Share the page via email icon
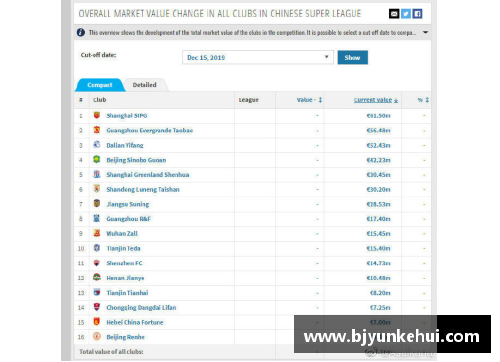 pyautogui.click(x=394, y=14)
